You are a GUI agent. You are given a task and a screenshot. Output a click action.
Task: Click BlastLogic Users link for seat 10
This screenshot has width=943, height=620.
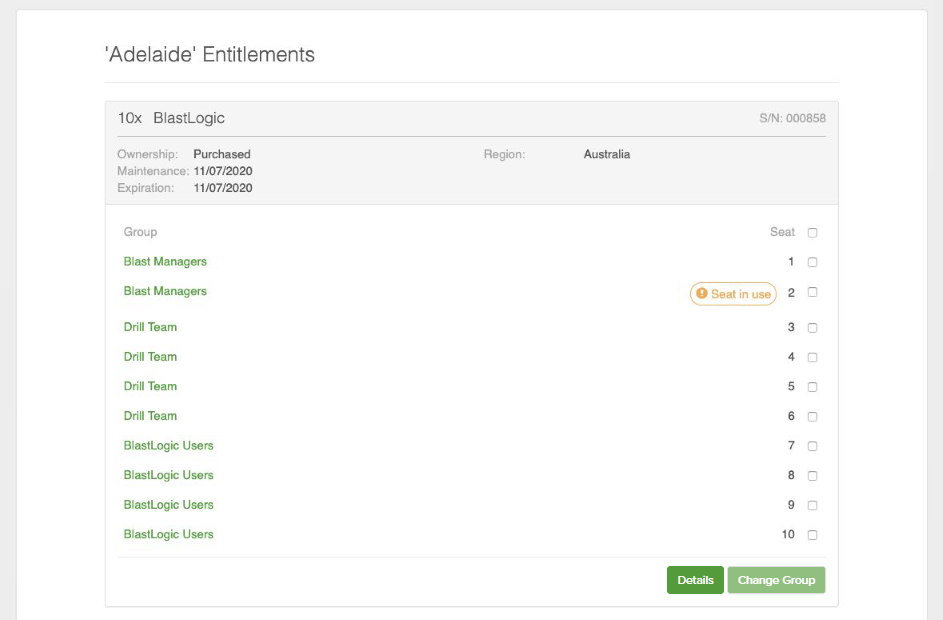point(168,534)
